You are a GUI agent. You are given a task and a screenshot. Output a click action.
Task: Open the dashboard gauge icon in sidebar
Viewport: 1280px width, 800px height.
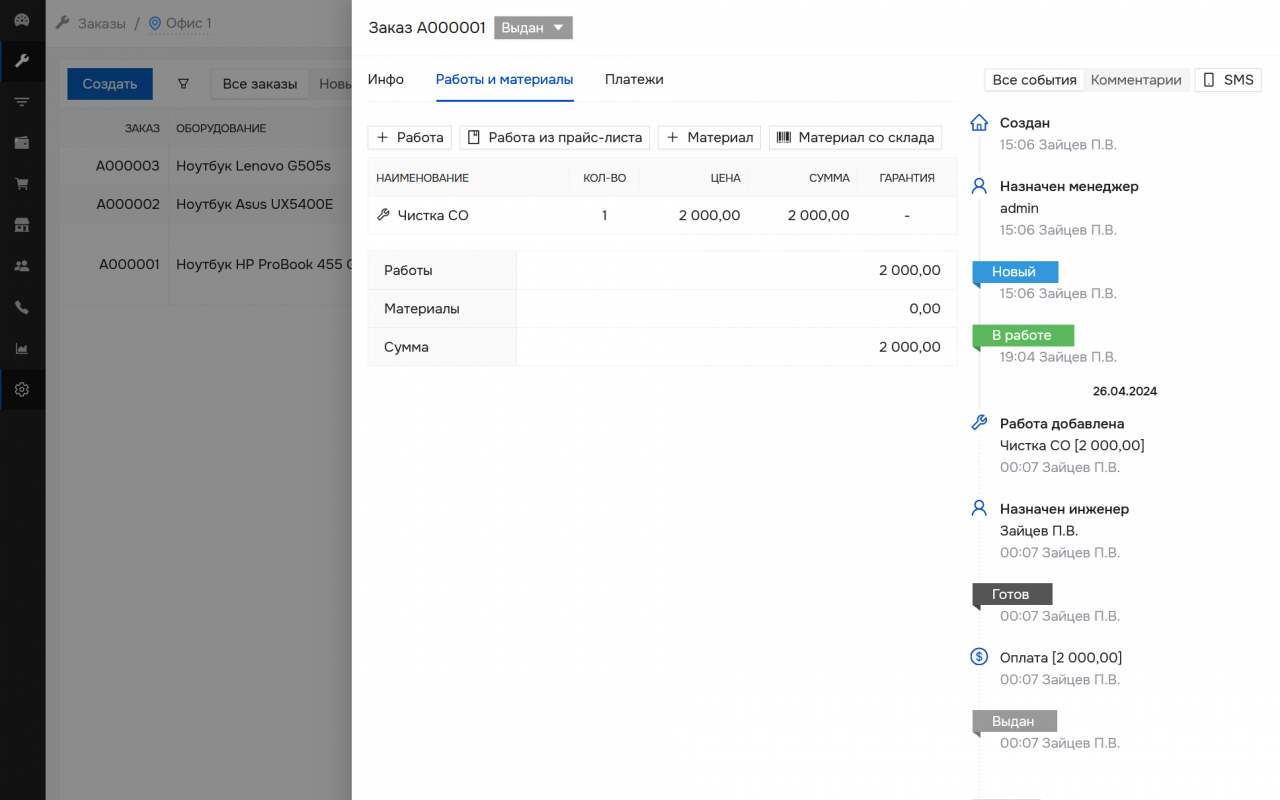pos(22,20)
